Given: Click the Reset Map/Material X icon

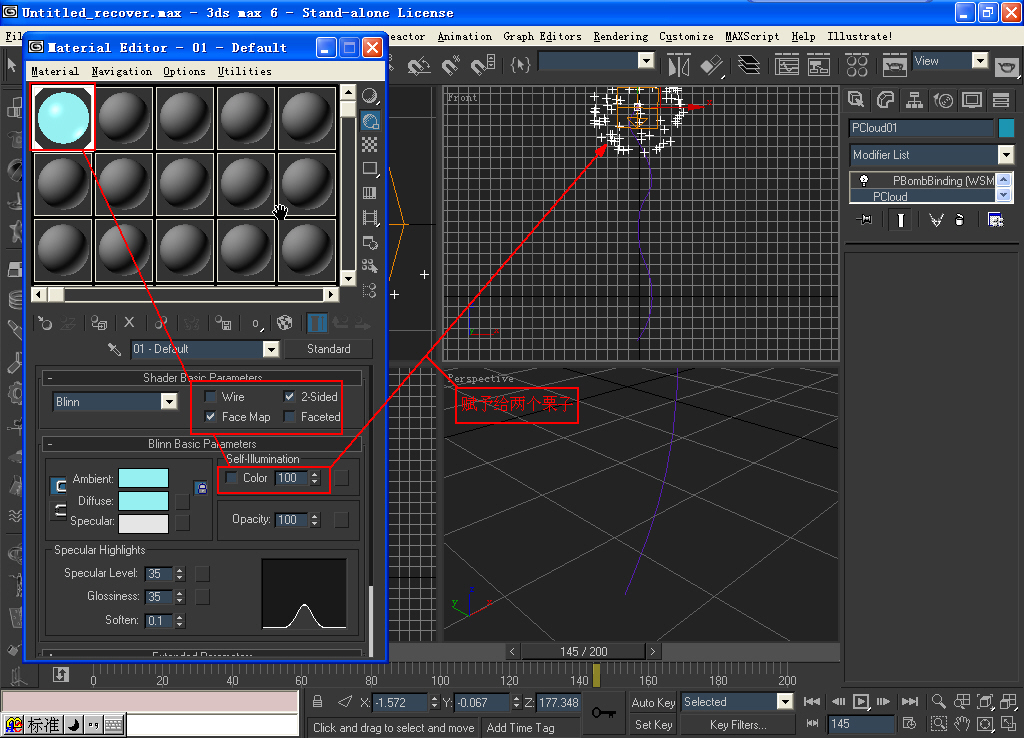Looking at the screenshot, I should [x=129, y=323].
